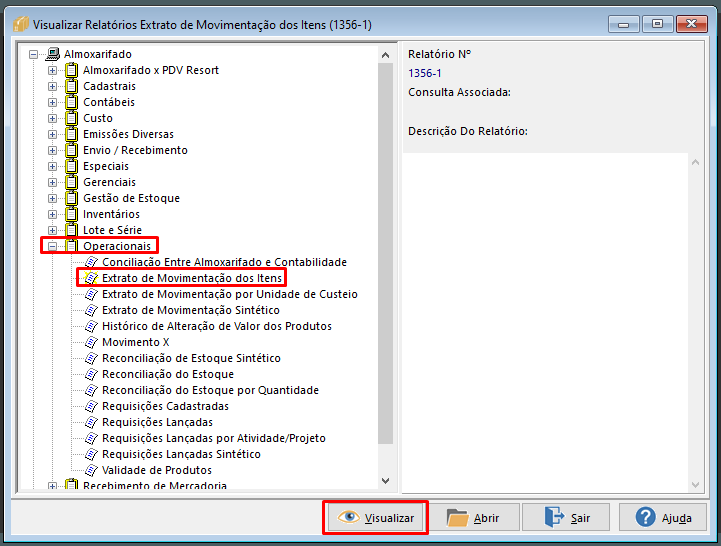Click the Requisições Cadastradas report icon
Viewport: 721px width, 546px height.
92,406
